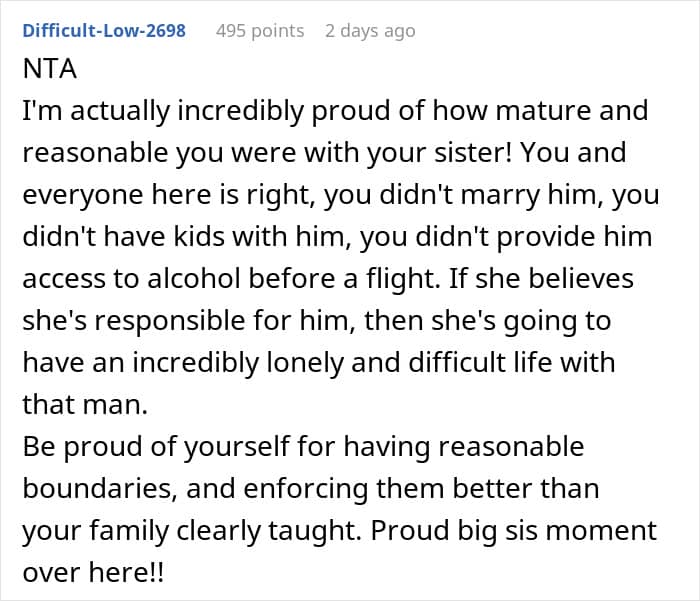Viewport: 700px width, 601px height.
Task: Click the phrase "access to alcohol before a flight"
Action: coord(229,279)
